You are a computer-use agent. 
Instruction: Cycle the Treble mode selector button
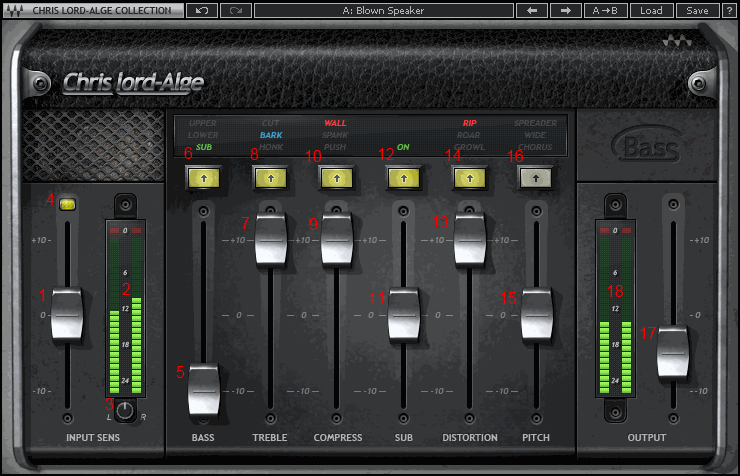(270, 178)
